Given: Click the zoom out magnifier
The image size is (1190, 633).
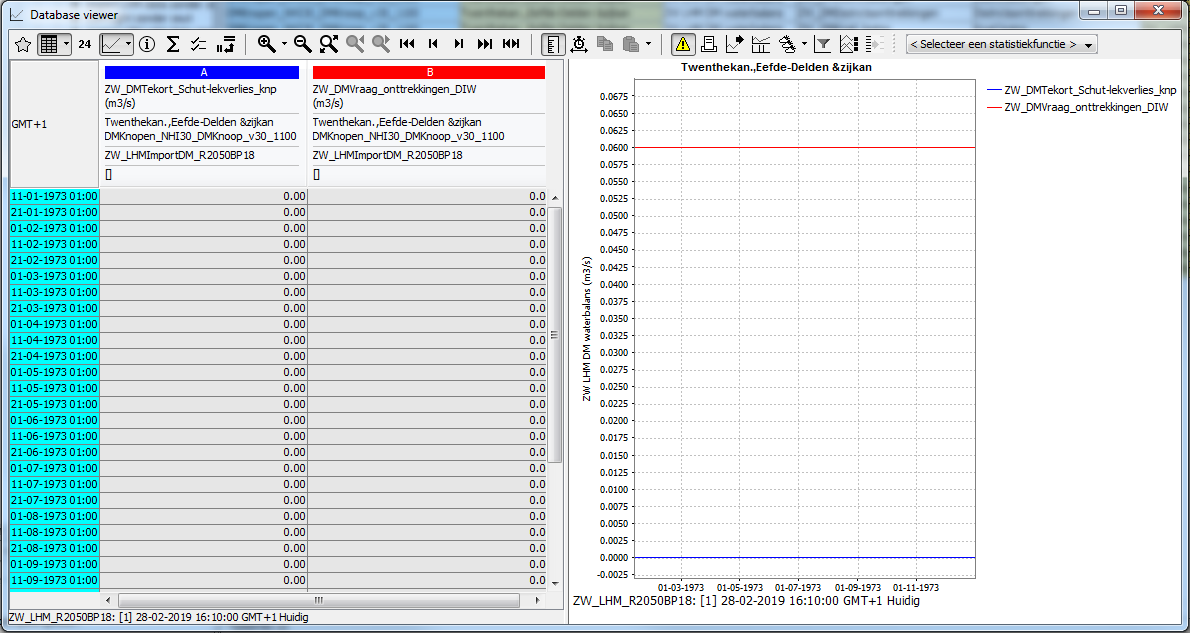Looking at the screenshot, I should [303, 44].
